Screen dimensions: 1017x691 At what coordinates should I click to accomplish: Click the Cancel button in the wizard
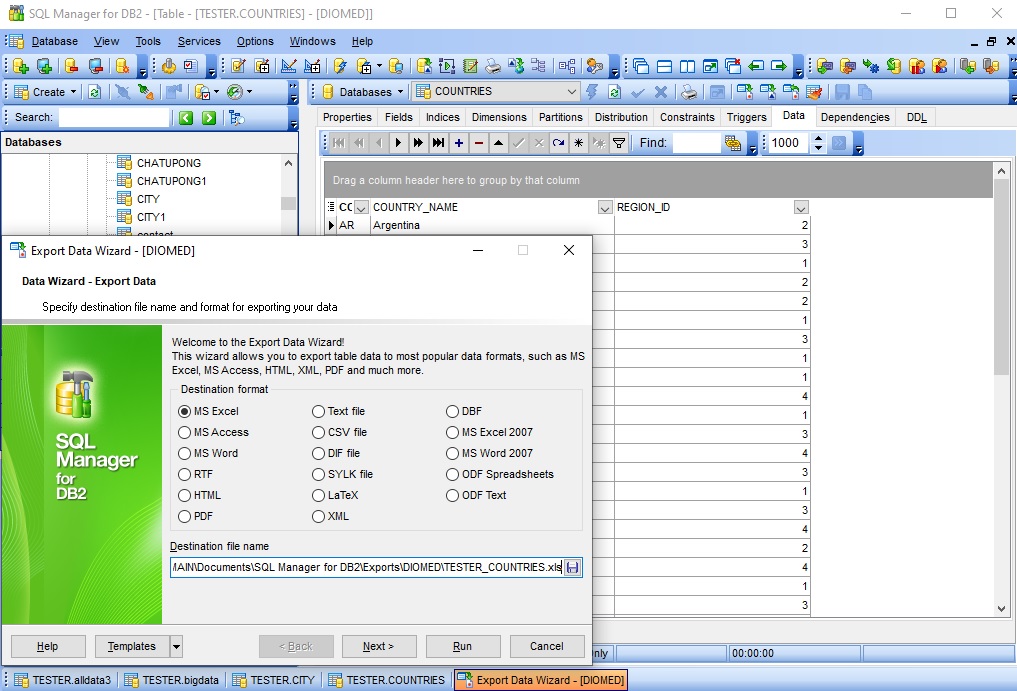tap(547, 646)
